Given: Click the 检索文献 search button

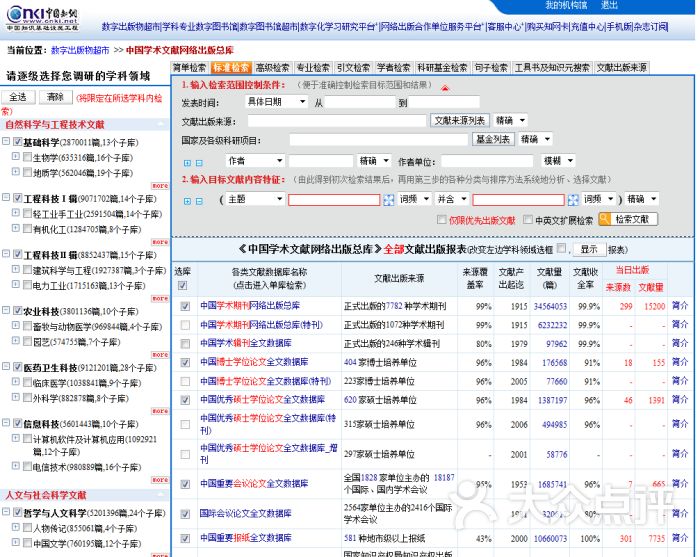Looking at the screenshot, I should 628,219.
